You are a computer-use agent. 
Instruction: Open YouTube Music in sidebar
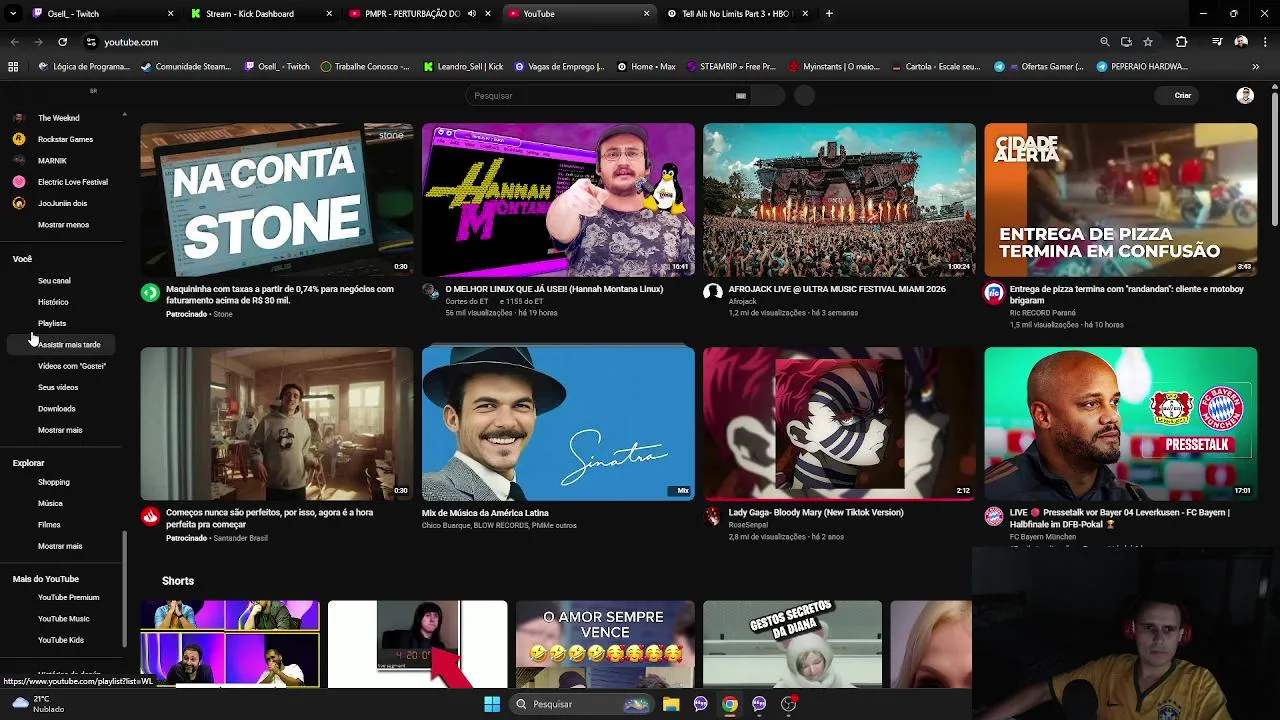(x=63, y=619)
